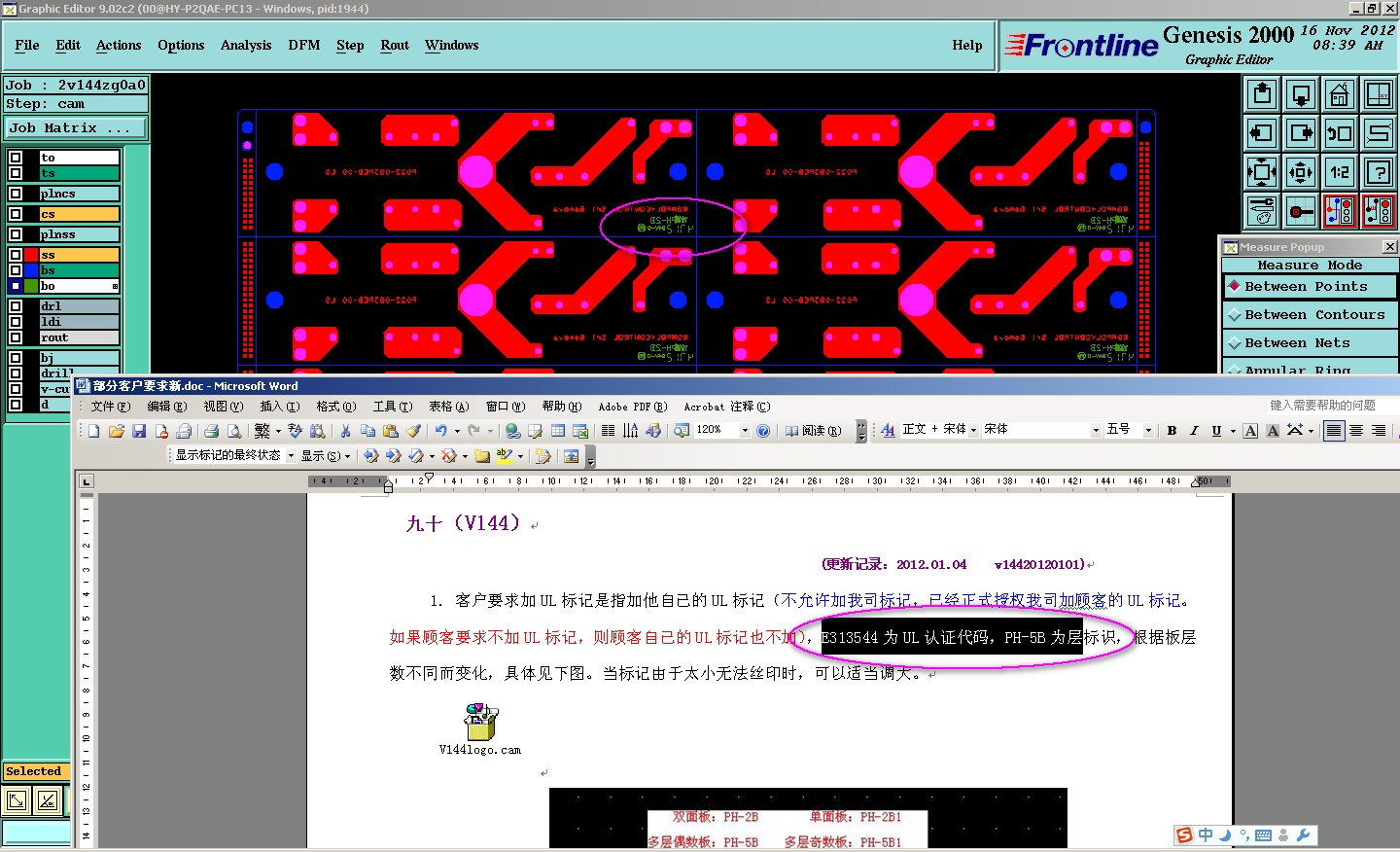Toggle the 'plnss' layer checkbox

pos(16,234)
